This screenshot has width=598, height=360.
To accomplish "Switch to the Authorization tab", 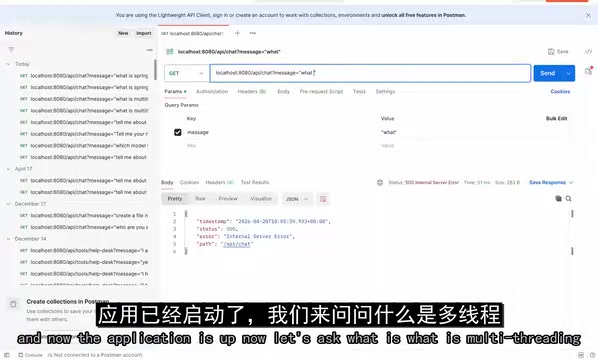I will (x=212, y=92).
